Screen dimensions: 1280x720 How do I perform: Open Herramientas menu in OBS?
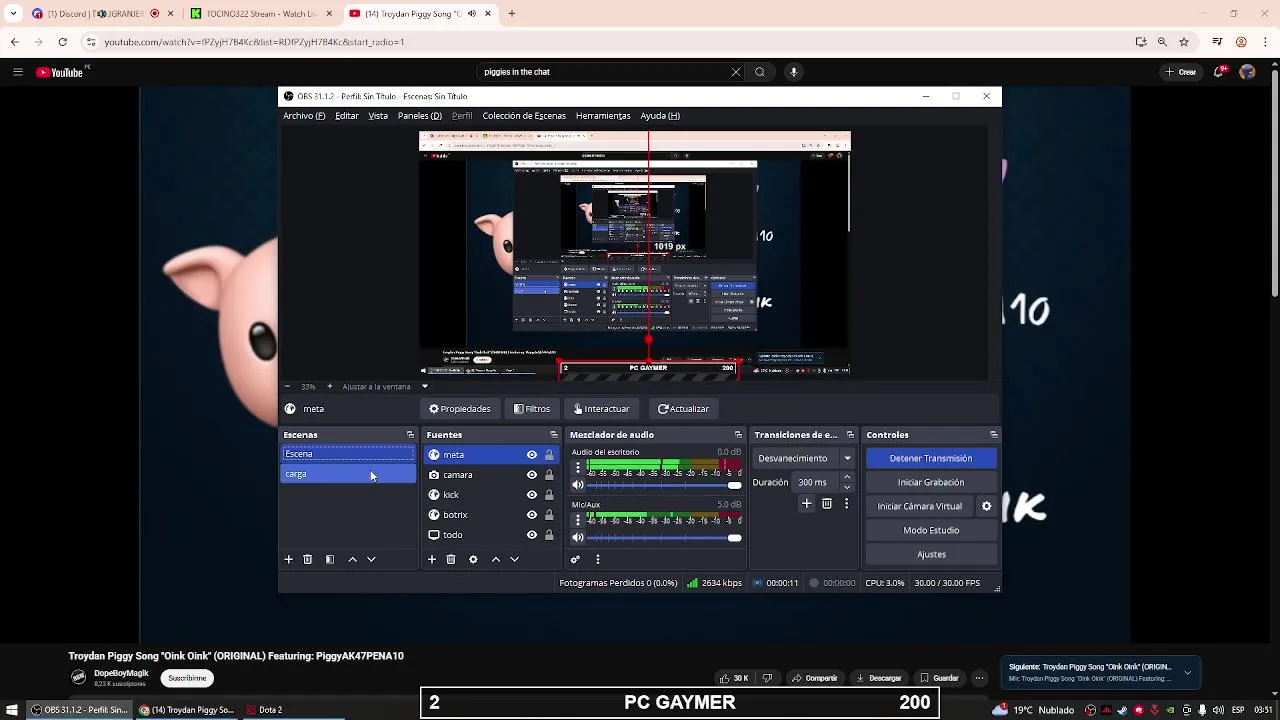(x=603, y=116)
